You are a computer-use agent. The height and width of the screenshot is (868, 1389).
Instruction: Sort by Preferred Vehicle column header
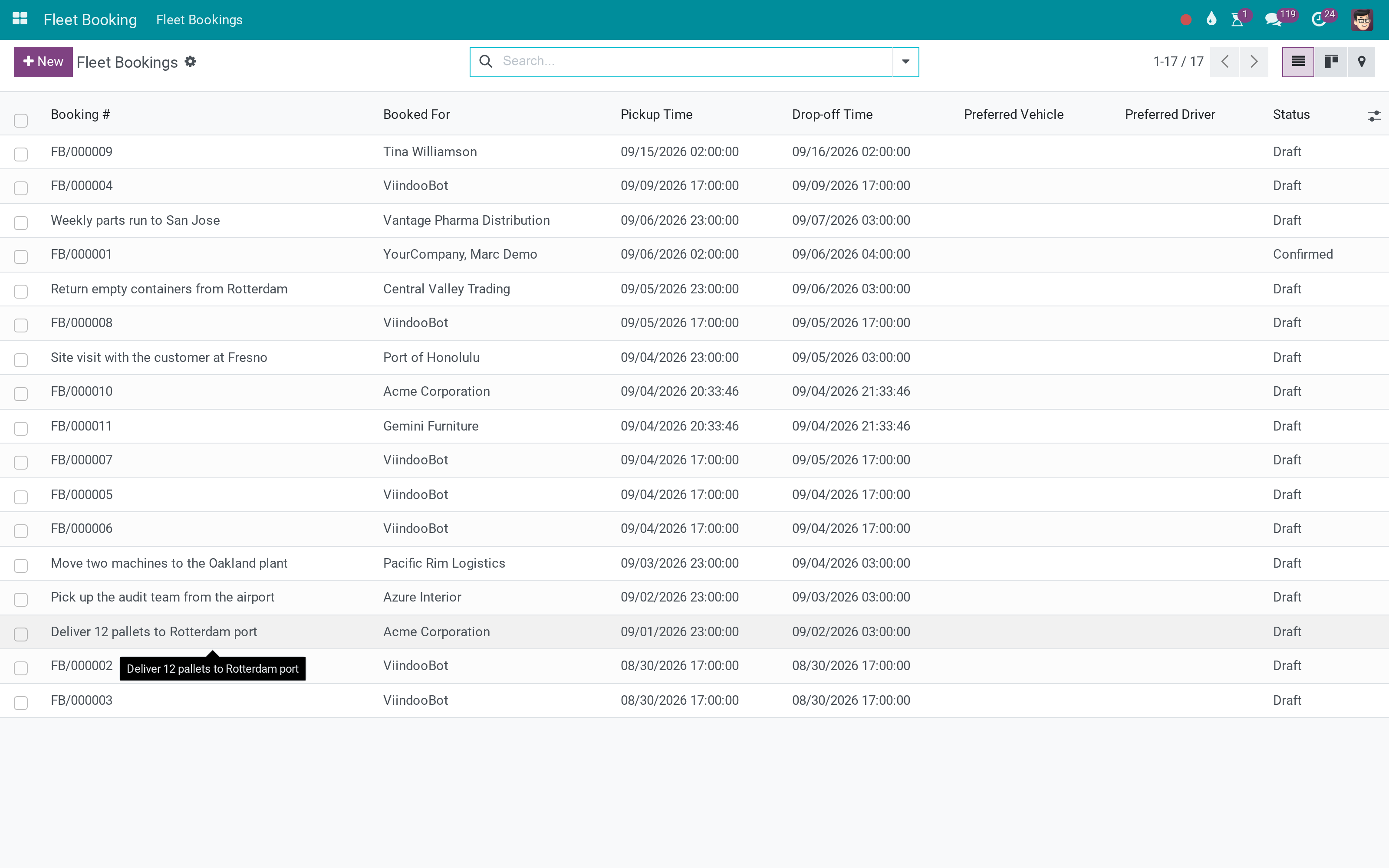[1014, 114]
